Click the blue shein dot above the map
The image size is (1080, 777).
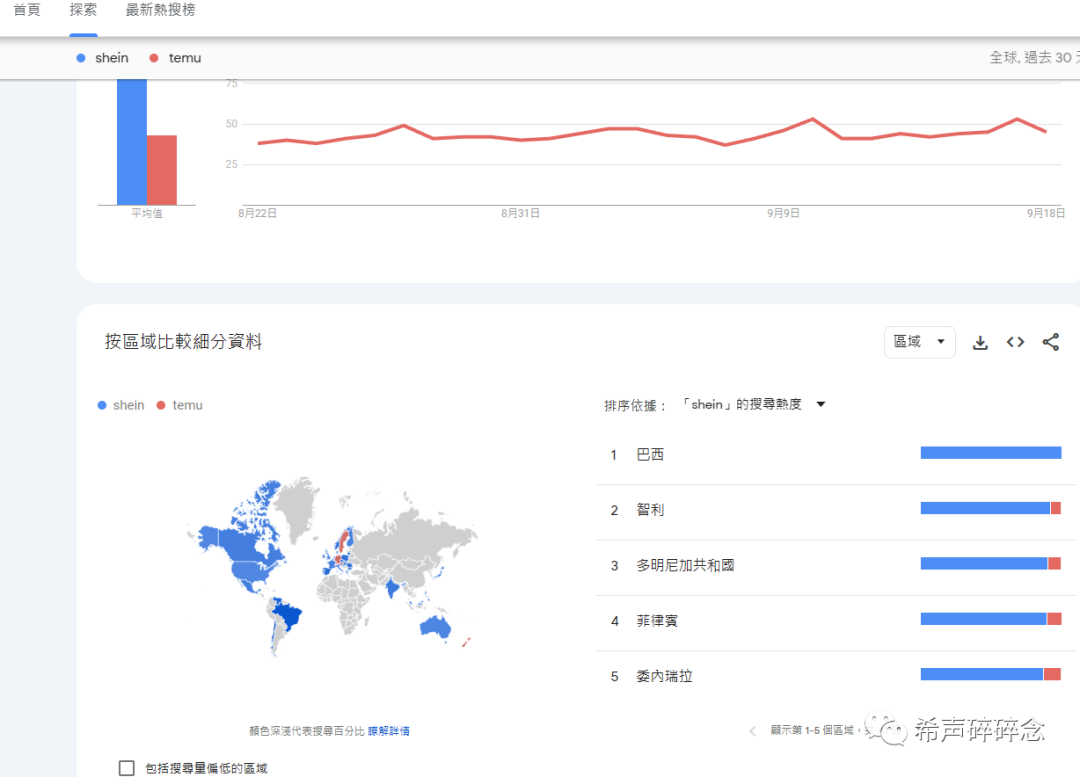102,405
